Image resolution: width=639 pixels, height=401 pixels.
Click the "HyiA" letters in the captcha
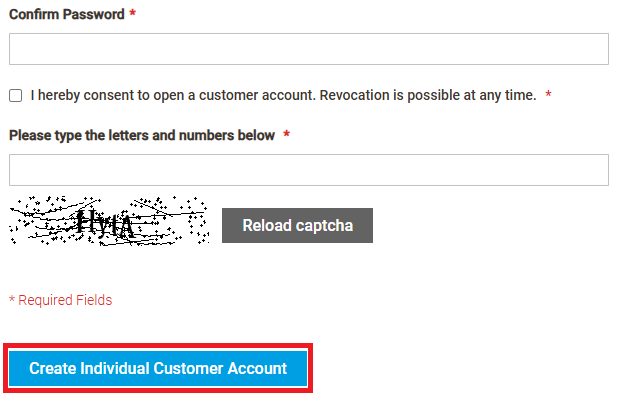pyautogui.click(x=106, y=222)
